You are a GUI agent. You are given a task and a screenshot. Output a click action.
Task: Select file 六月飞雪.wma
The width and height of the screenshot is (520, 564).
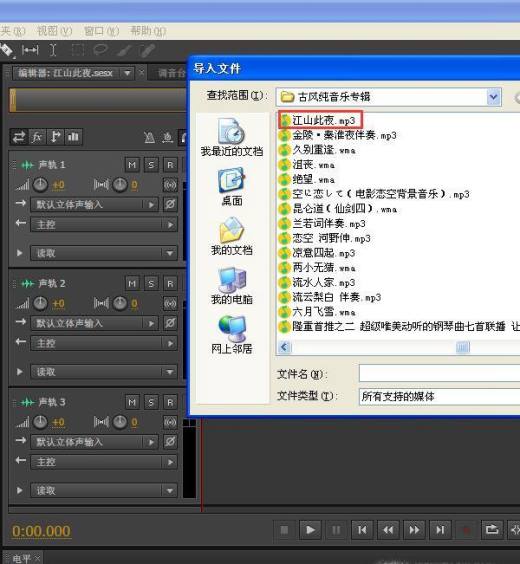click(318, 312)
